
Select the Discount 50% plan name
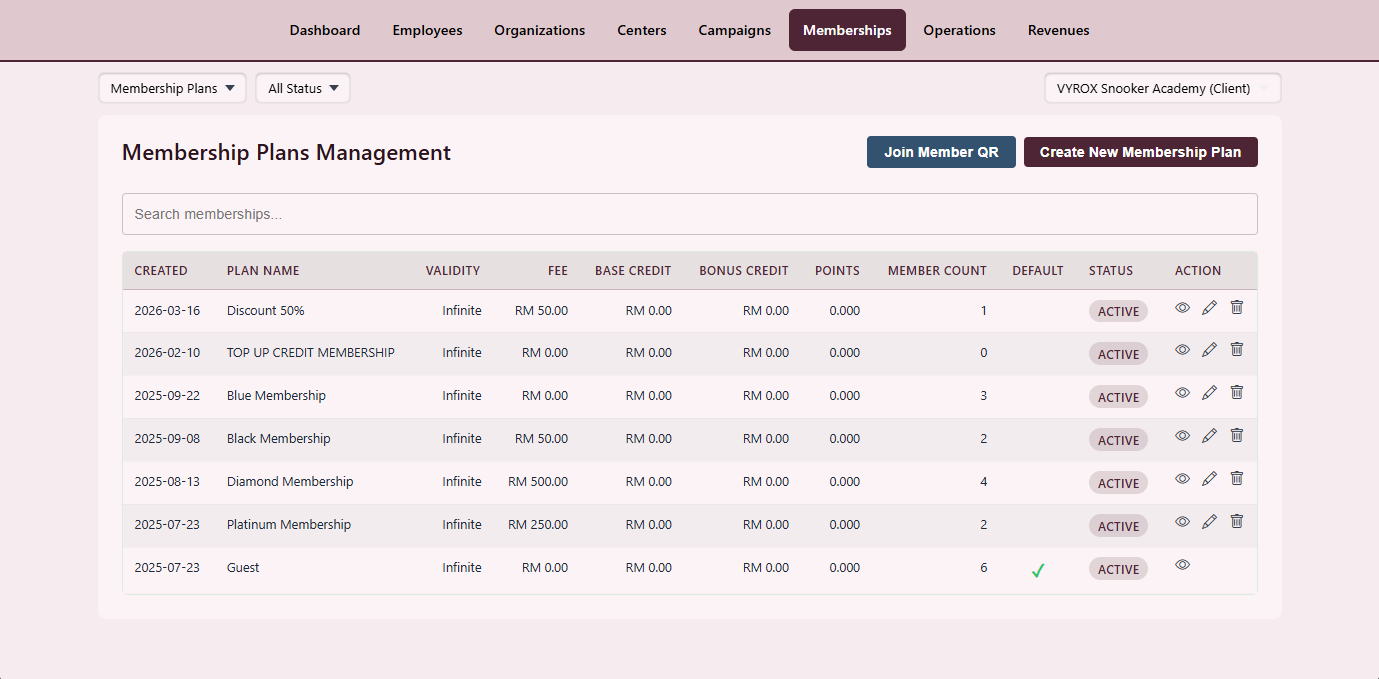[266, 311]
